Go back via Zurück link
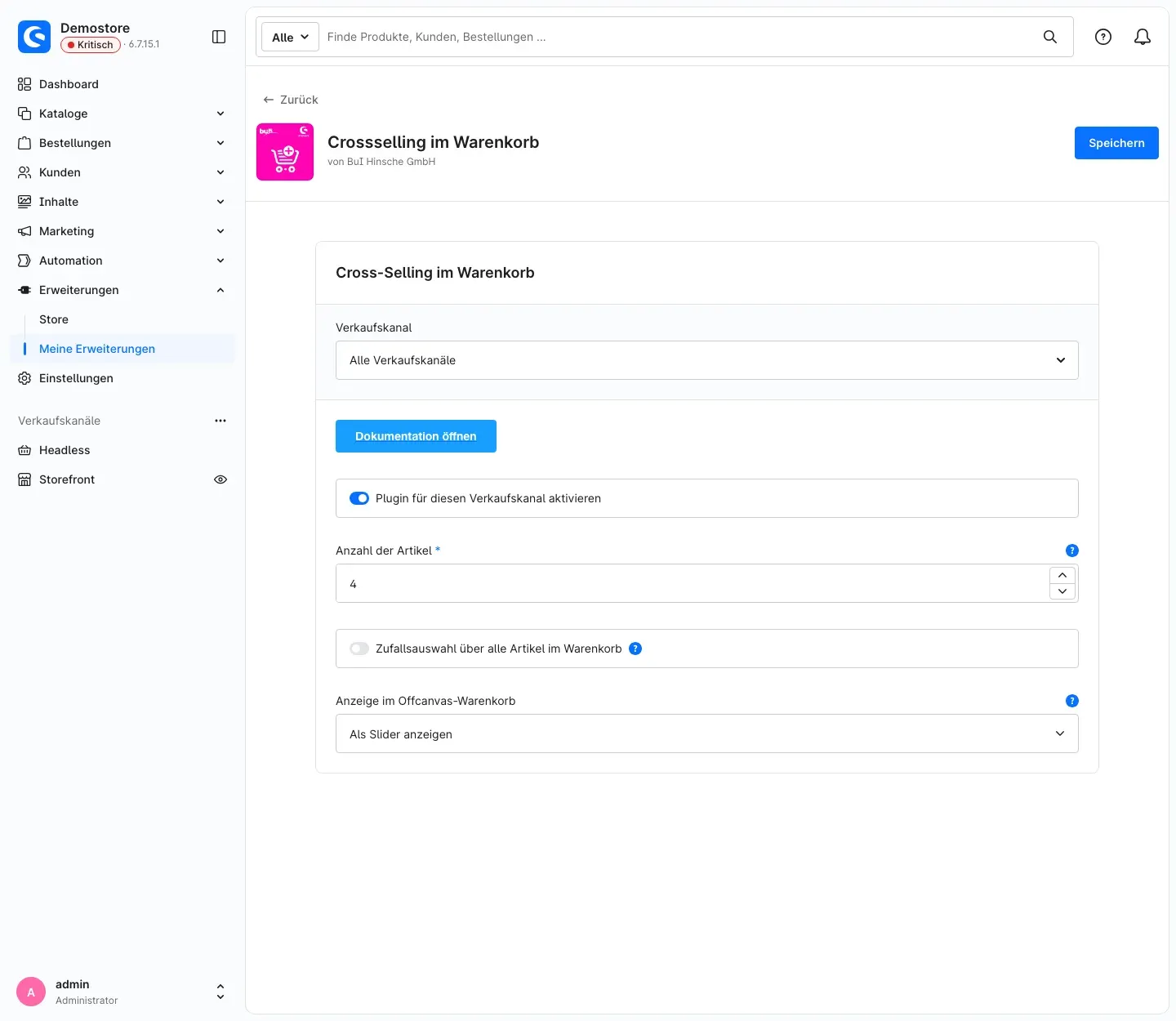 (x=290, y=100)
